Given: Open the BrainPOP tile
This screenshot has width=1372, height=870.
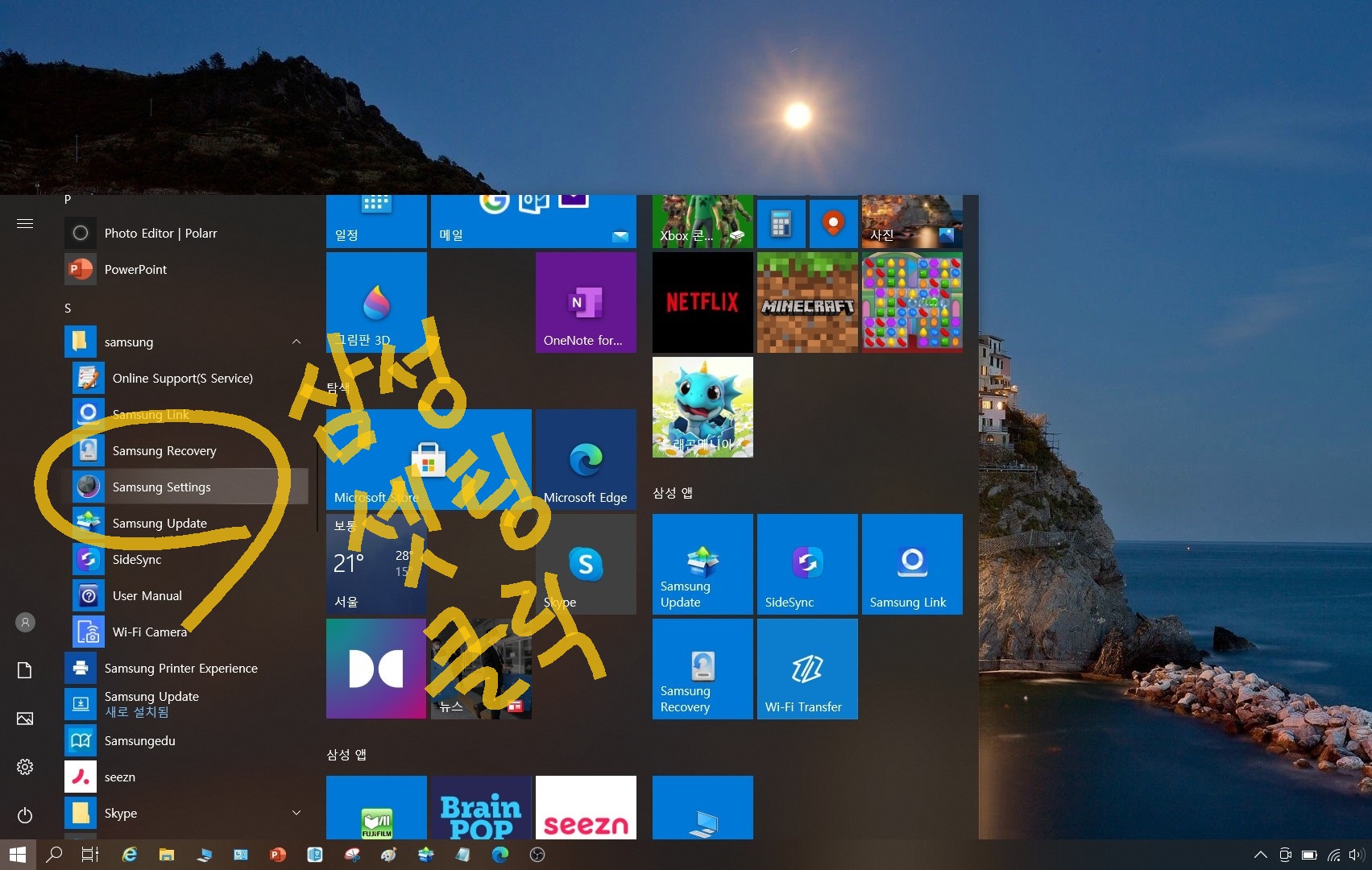Looking at the screenshot, I should pos(481,807).
